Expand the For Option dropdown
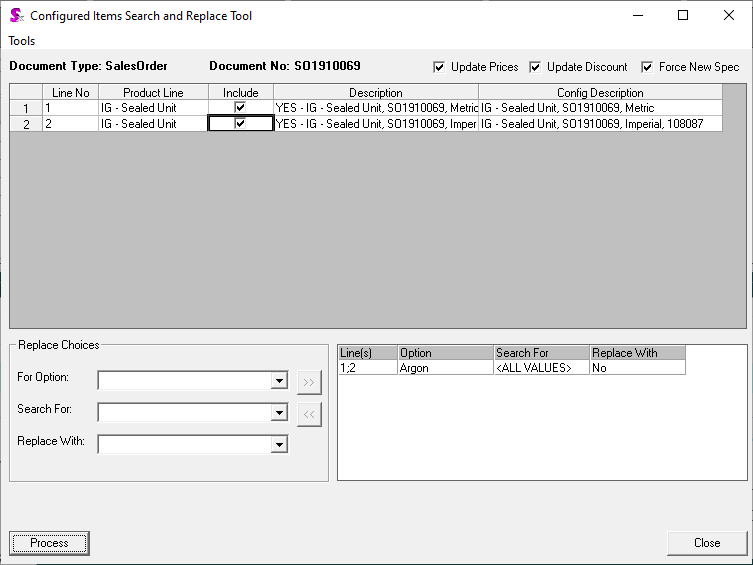This screenshot has height=565, width=753. coord(279,381)
